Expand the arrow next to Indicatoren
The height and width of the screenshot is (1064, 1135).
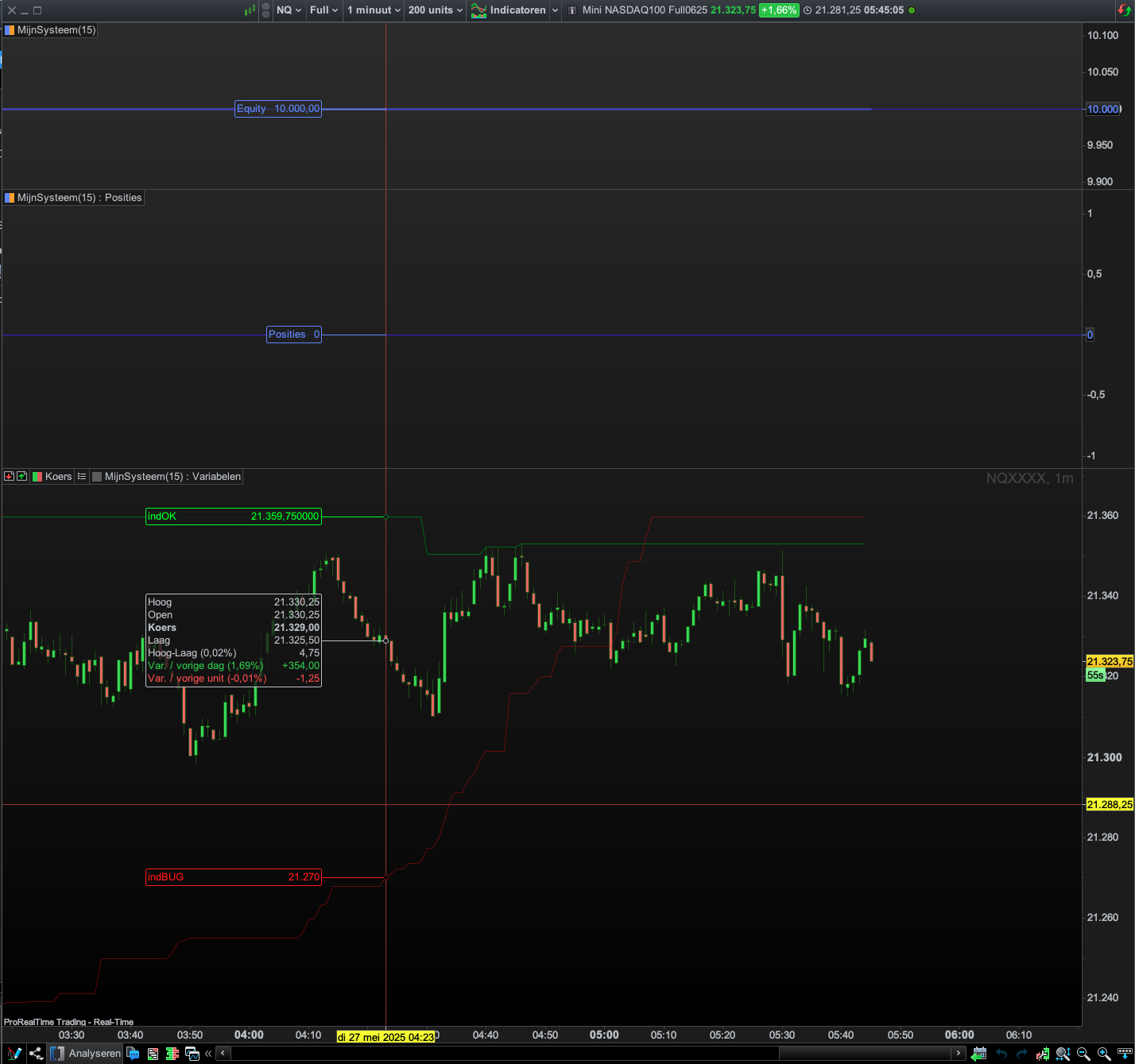555,10
